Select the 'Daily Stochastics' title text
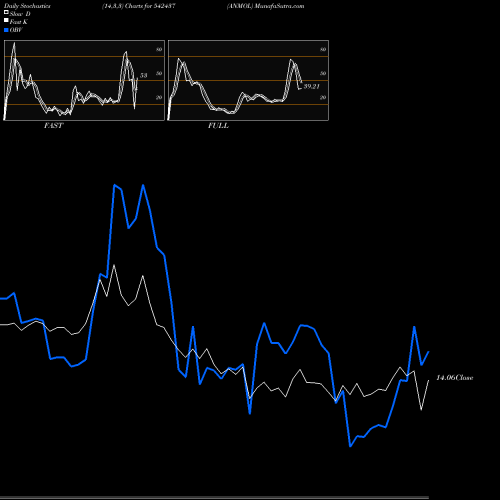This screenshot has width=500, height=500. [27, 6]
